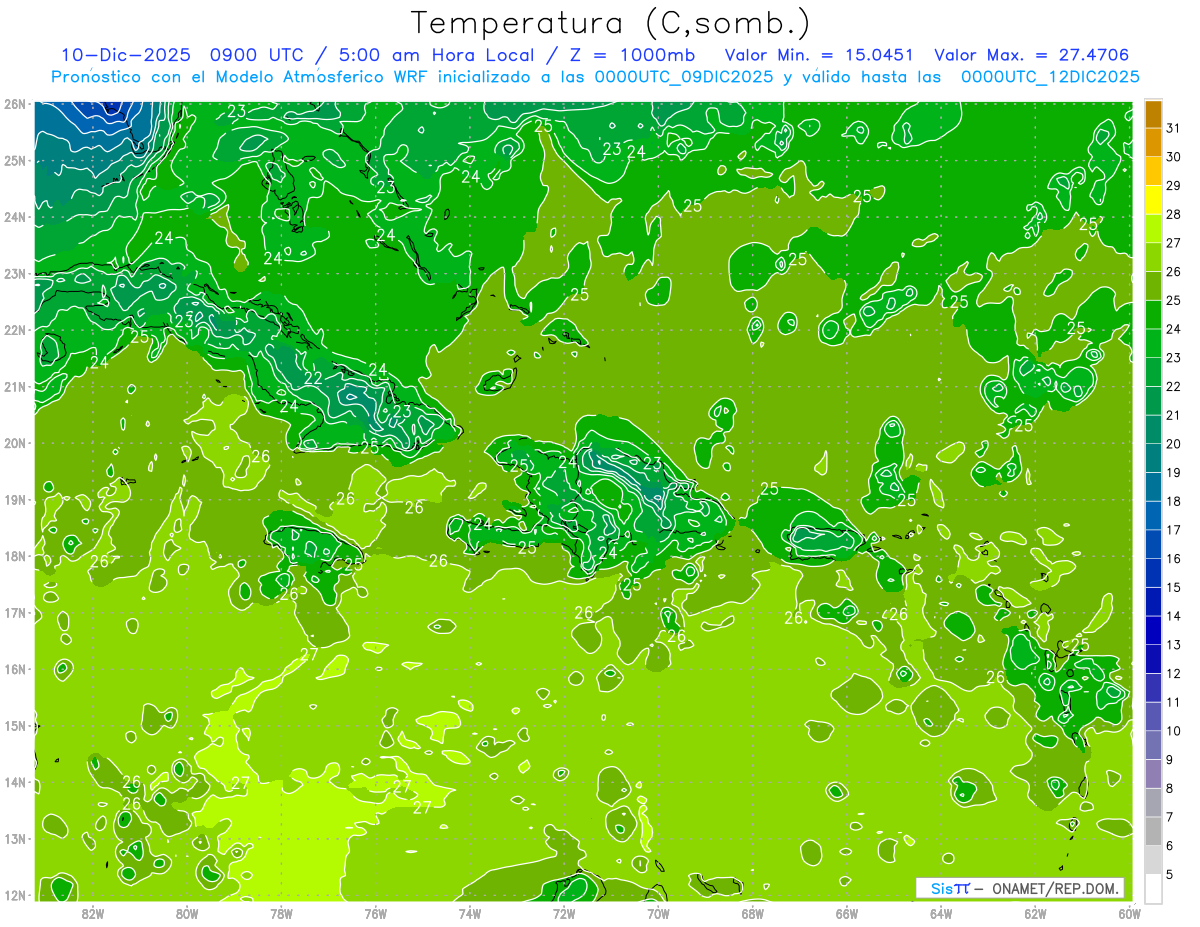1200x927 pixels.
Task: Click the legend value label '15'
Action: pos(1173,588)
